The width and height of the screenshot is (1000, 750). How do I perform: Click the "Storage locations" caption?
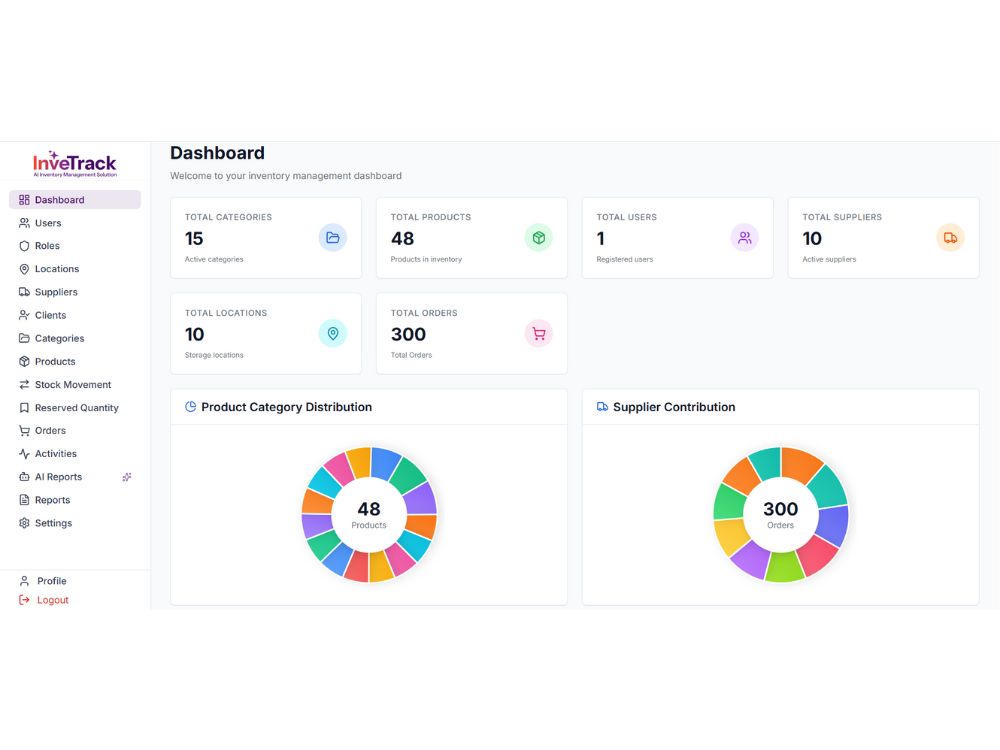(x=214, y=355)
